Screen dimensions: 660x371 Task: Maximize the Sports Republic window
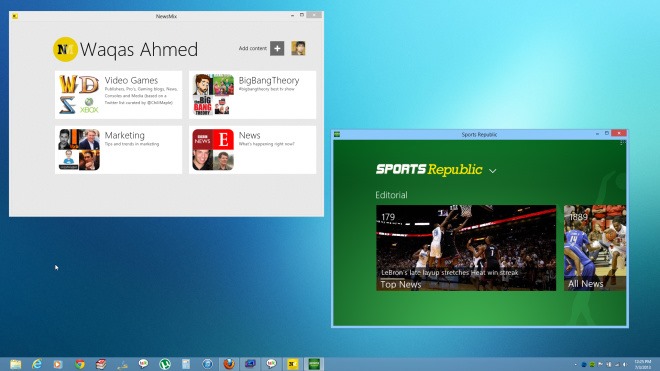pos(607,133)
